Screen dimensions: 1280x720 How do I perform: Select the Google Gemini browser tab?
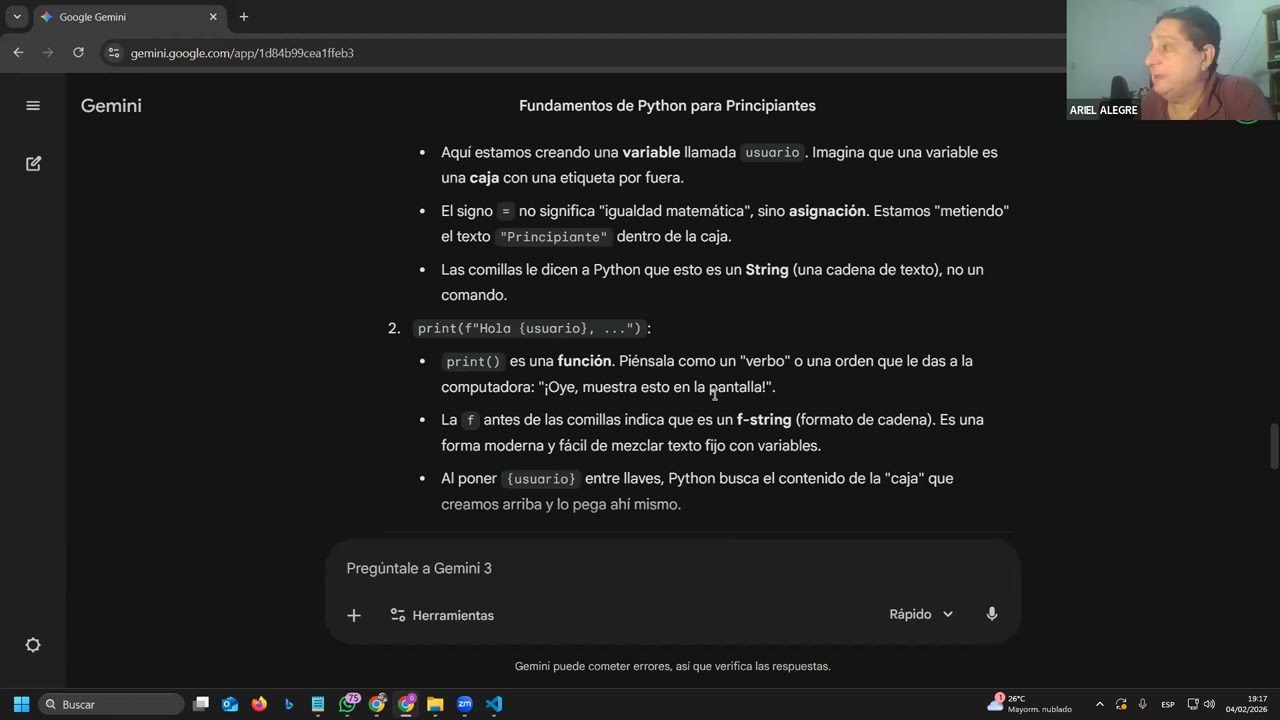(128, 17)
